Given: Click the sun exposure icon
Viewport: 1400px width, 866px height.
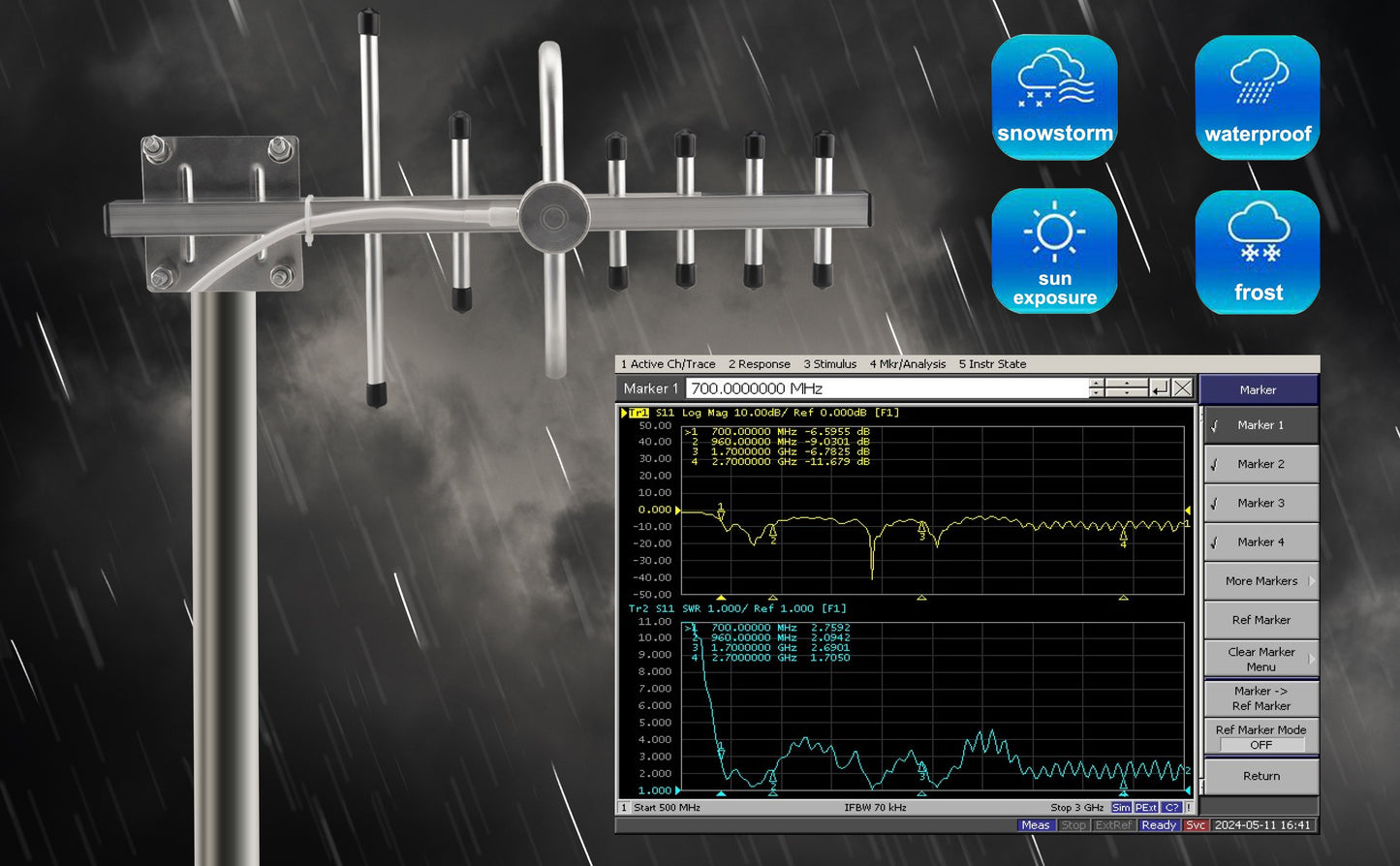Looking at the screenshot, I should 1054,250.
